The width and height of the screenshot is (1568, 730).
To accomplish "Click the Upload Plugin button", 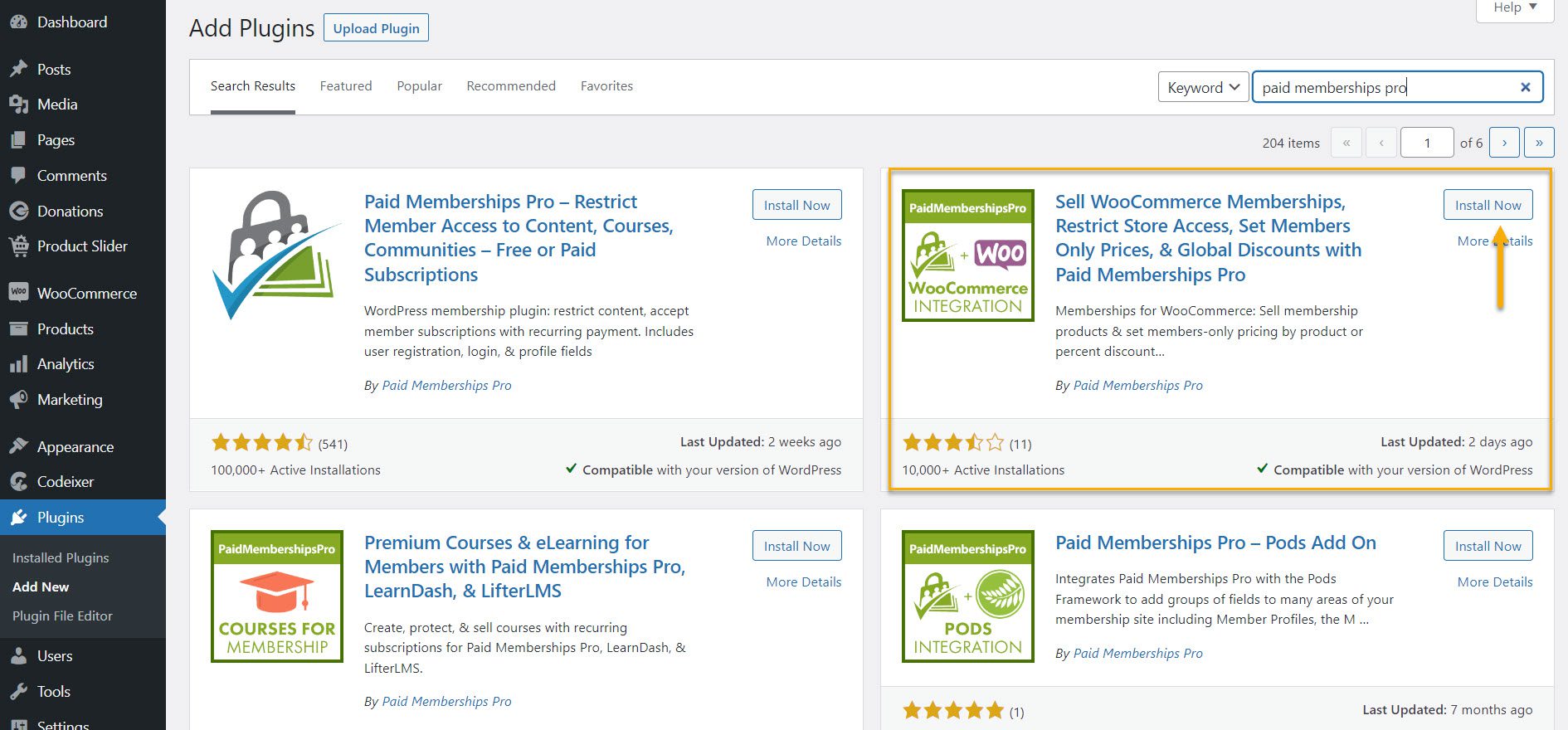I will click(x=376, y=28).
